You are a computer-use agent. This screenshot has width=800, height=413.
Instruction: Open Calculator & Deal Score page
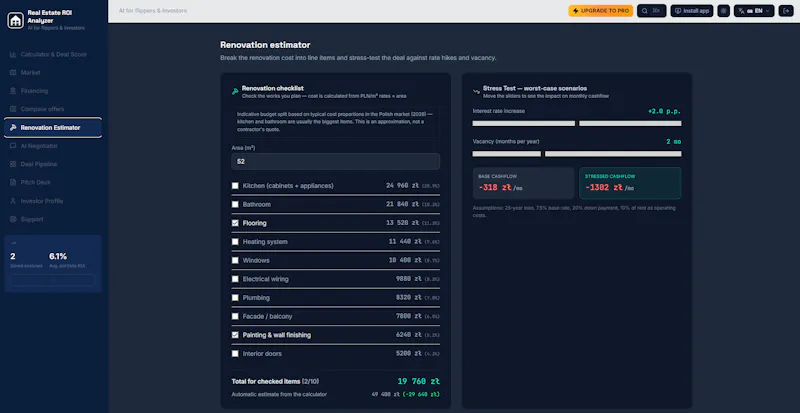pos(53,54)
